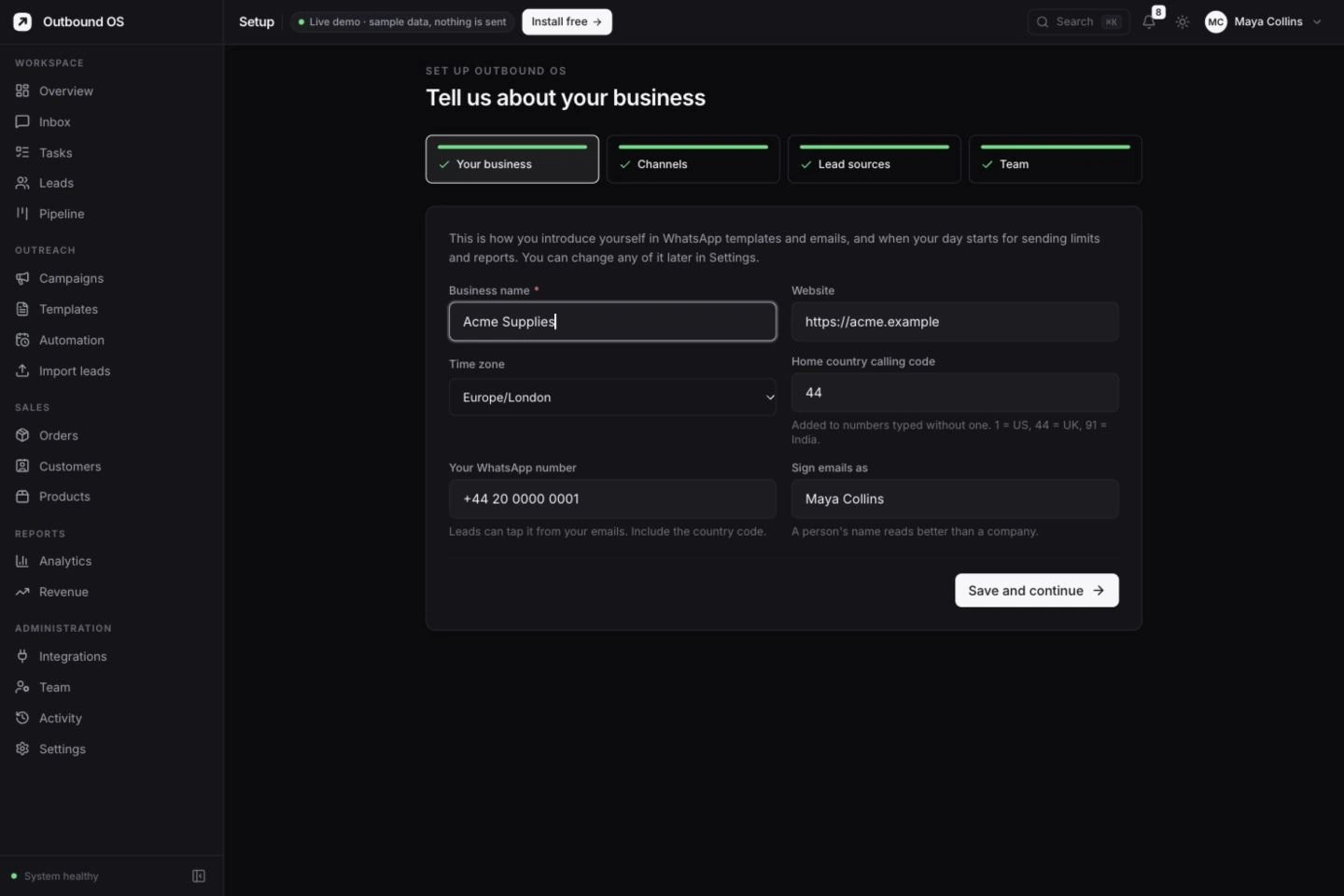Collapse the sidebar with panel icon

(x=199, y=875)
